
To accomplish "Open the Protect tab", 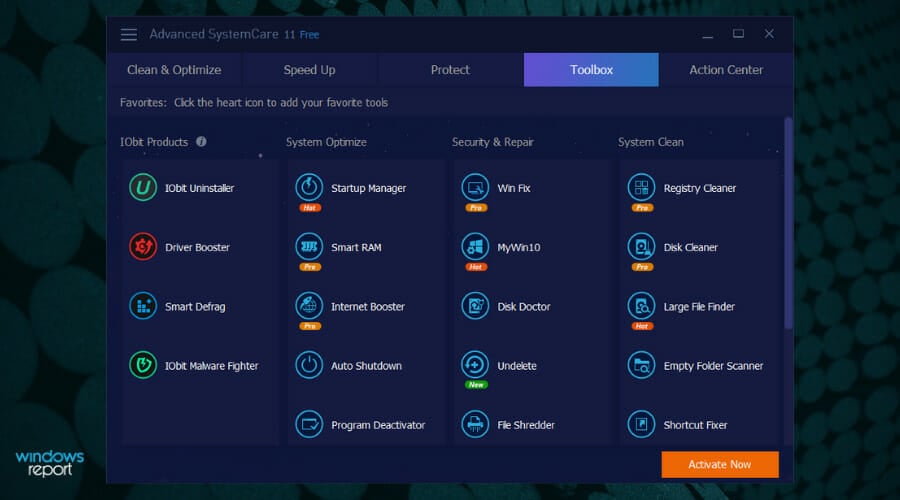I will tap(450, 69).
